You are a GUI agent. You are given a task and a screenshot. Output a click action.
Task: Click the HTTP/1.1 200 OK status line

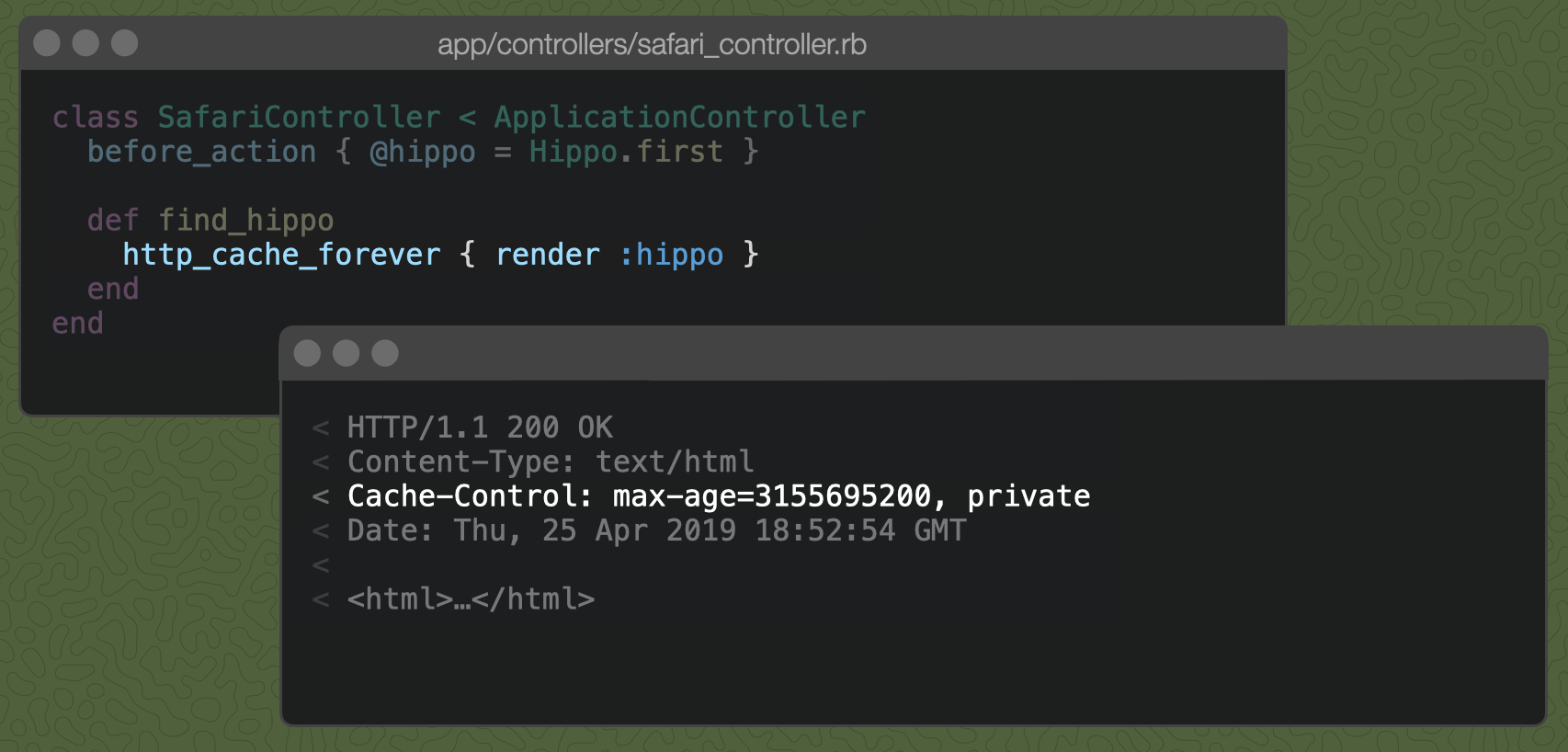pos(479,427)
